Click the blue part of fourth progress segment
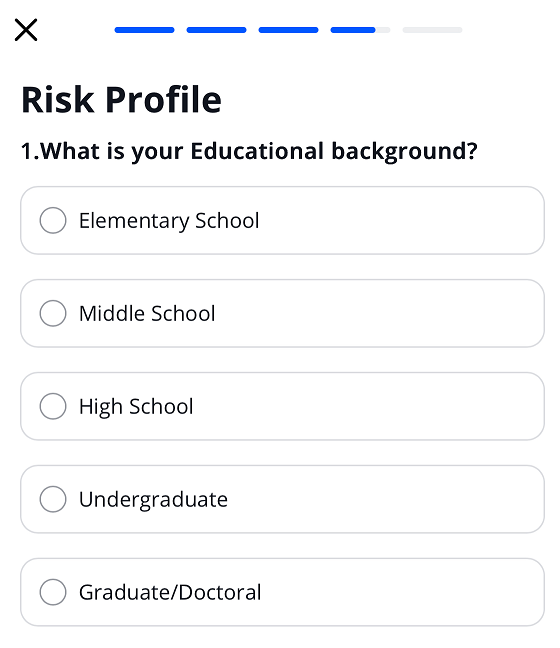The height and width of the screenshot is (648, 560). point(353,30)
